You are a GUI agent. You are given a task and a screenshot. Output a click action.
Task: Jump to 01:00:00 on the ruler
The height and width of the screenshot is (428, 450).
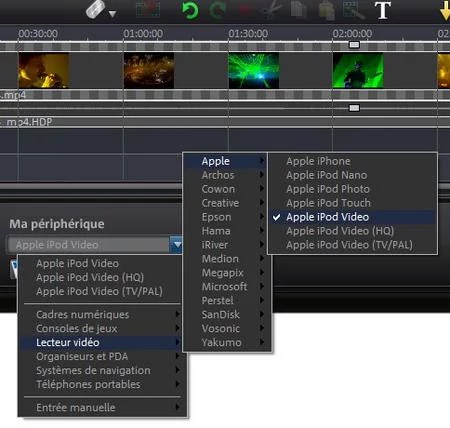point(143,33)
